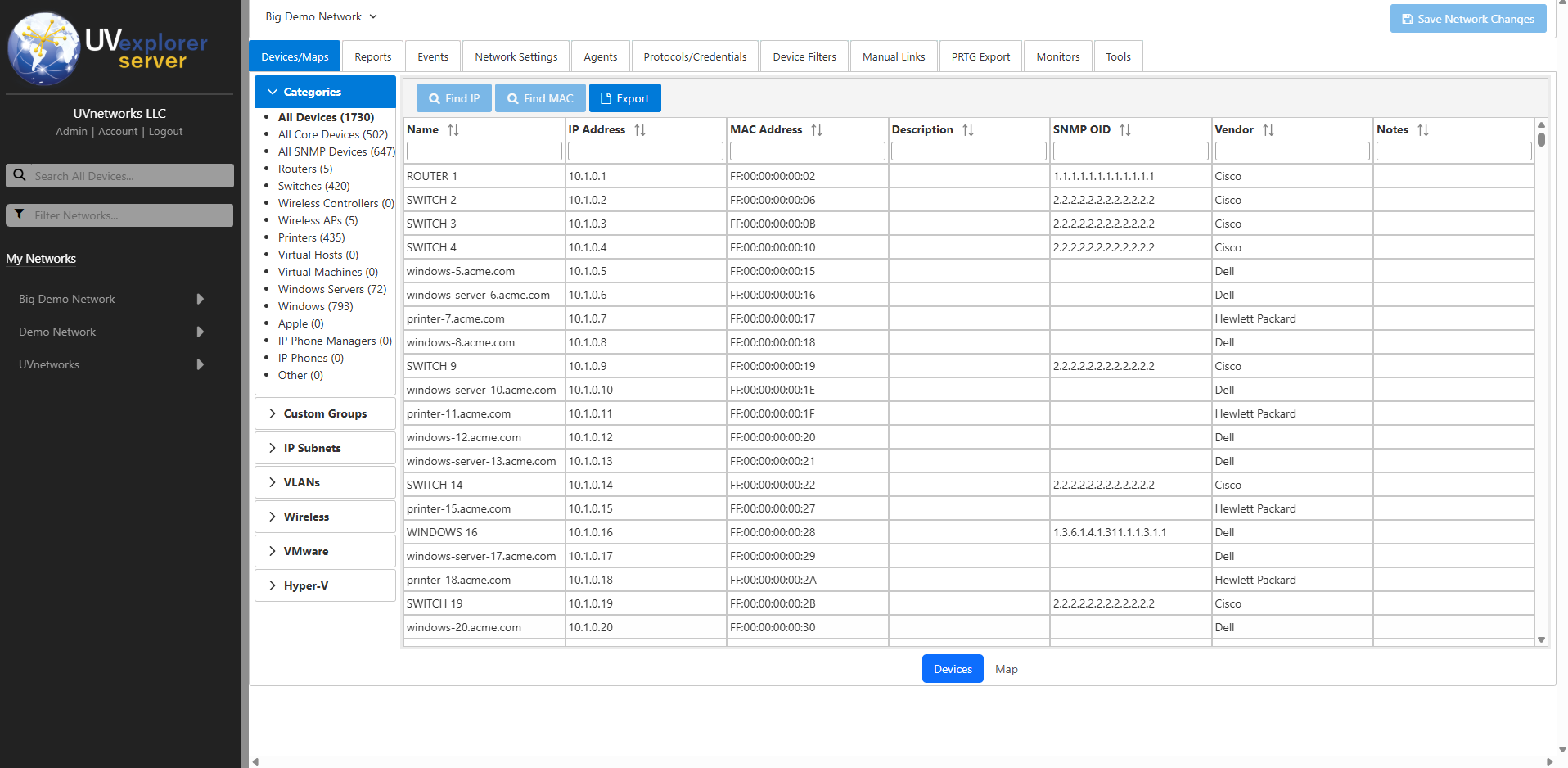Focus the Filter Networks field
The height and width of the screenshot is (768, 1568).
click(119, 215)
